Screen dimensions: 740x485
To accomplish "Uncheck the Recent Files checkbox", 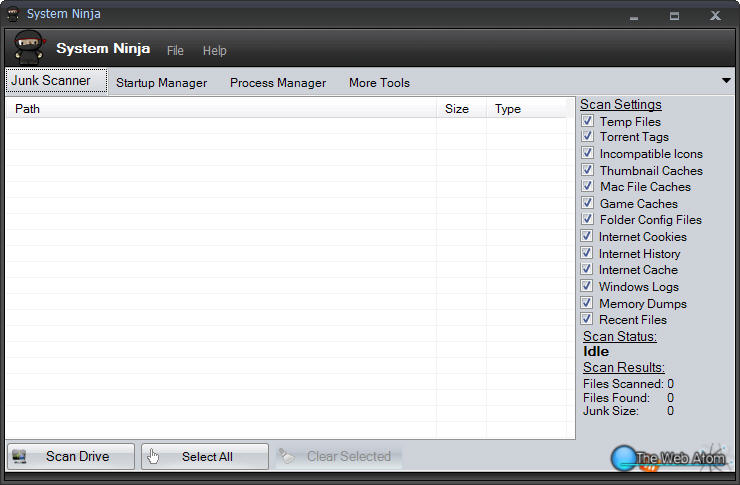I will pyautogui.click(x=587, y=319).
